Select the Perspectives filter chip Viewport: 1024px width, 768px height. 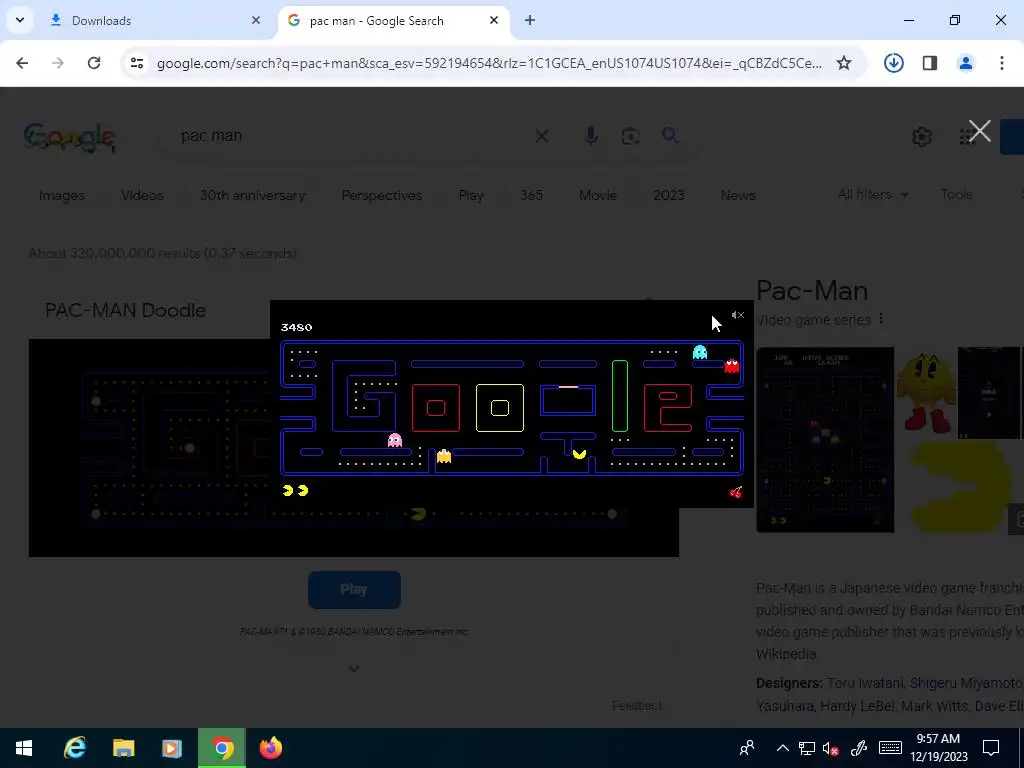[381, 195]
